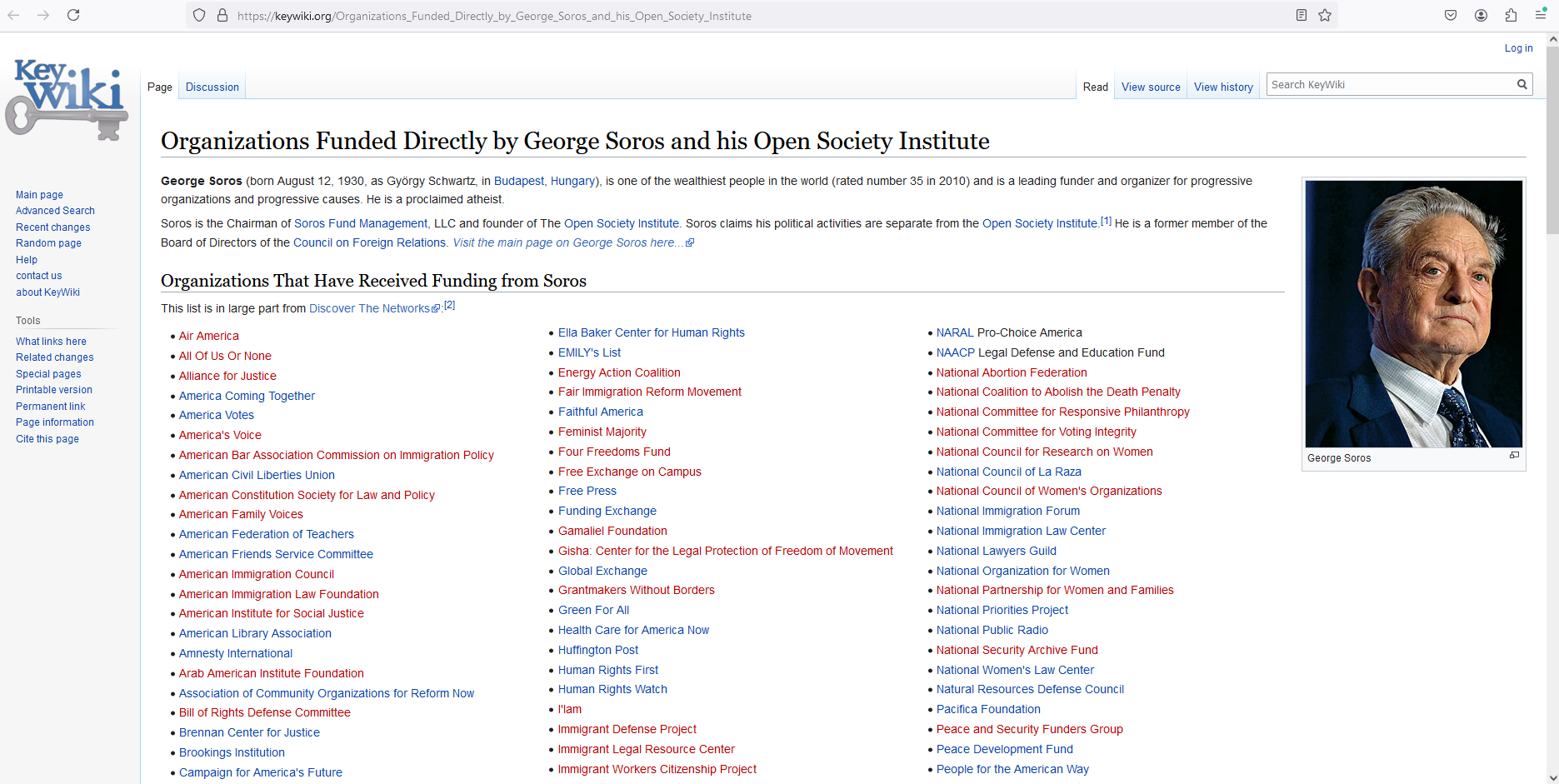Open Advanced Search in sidebar

pyautogui.click(x=55, y=211)
